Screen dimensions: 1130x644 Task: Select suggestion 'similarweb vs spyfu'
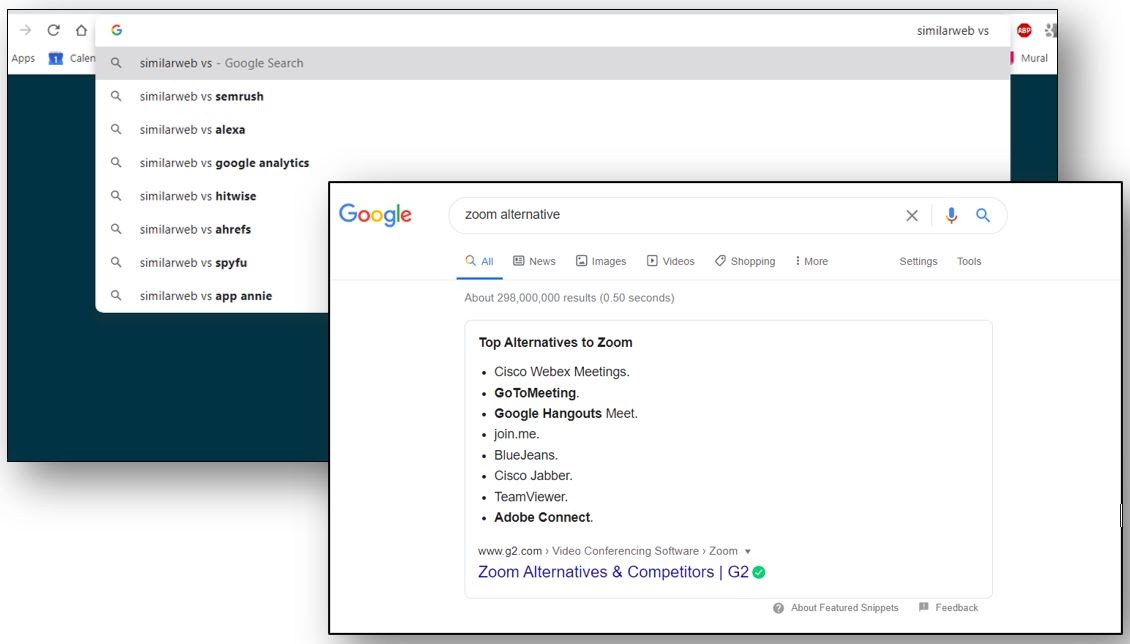point(213,262)
